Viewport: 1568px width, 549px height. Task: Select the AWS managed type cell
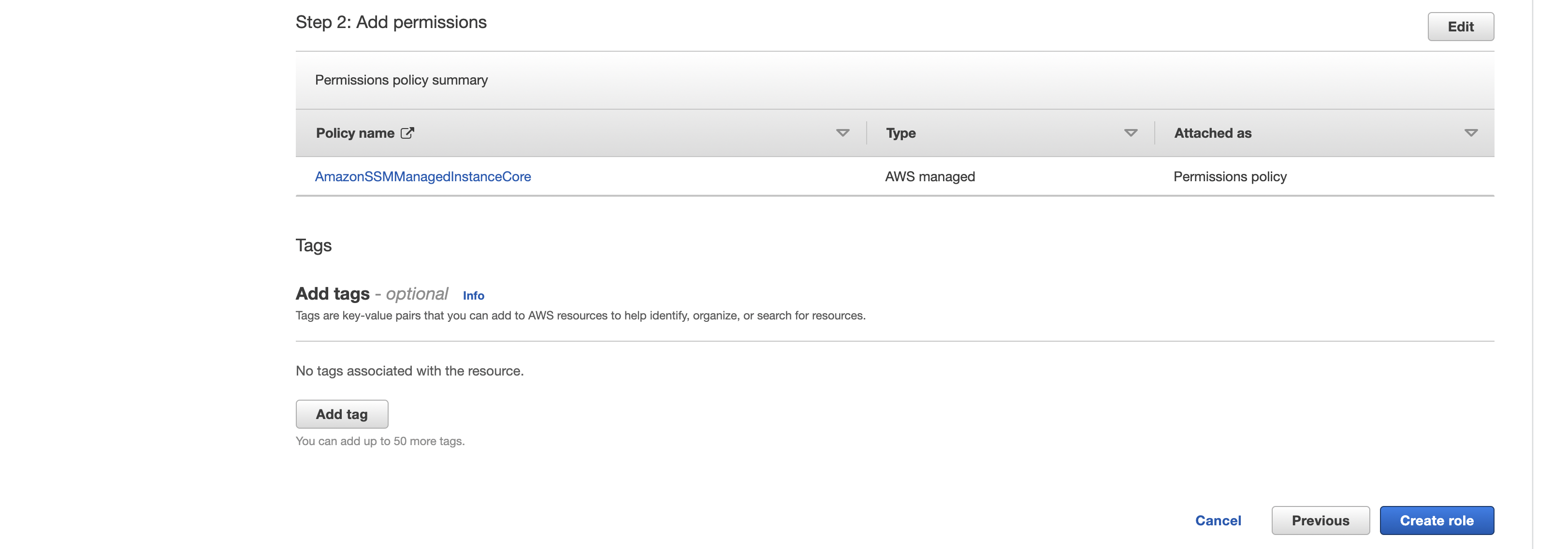(x=929, y=176)
